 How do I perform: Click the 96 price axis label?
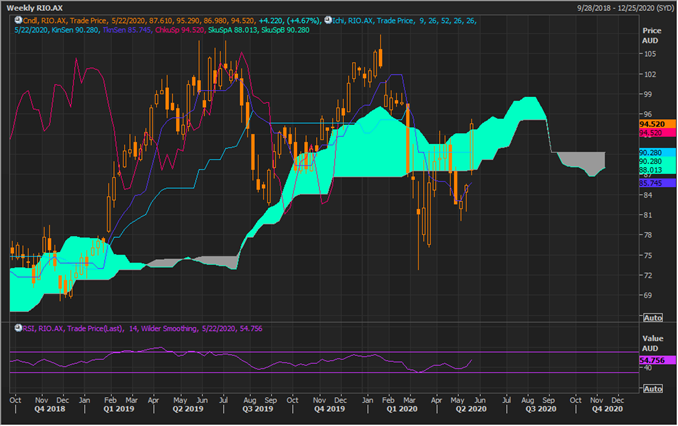[648, 114]
